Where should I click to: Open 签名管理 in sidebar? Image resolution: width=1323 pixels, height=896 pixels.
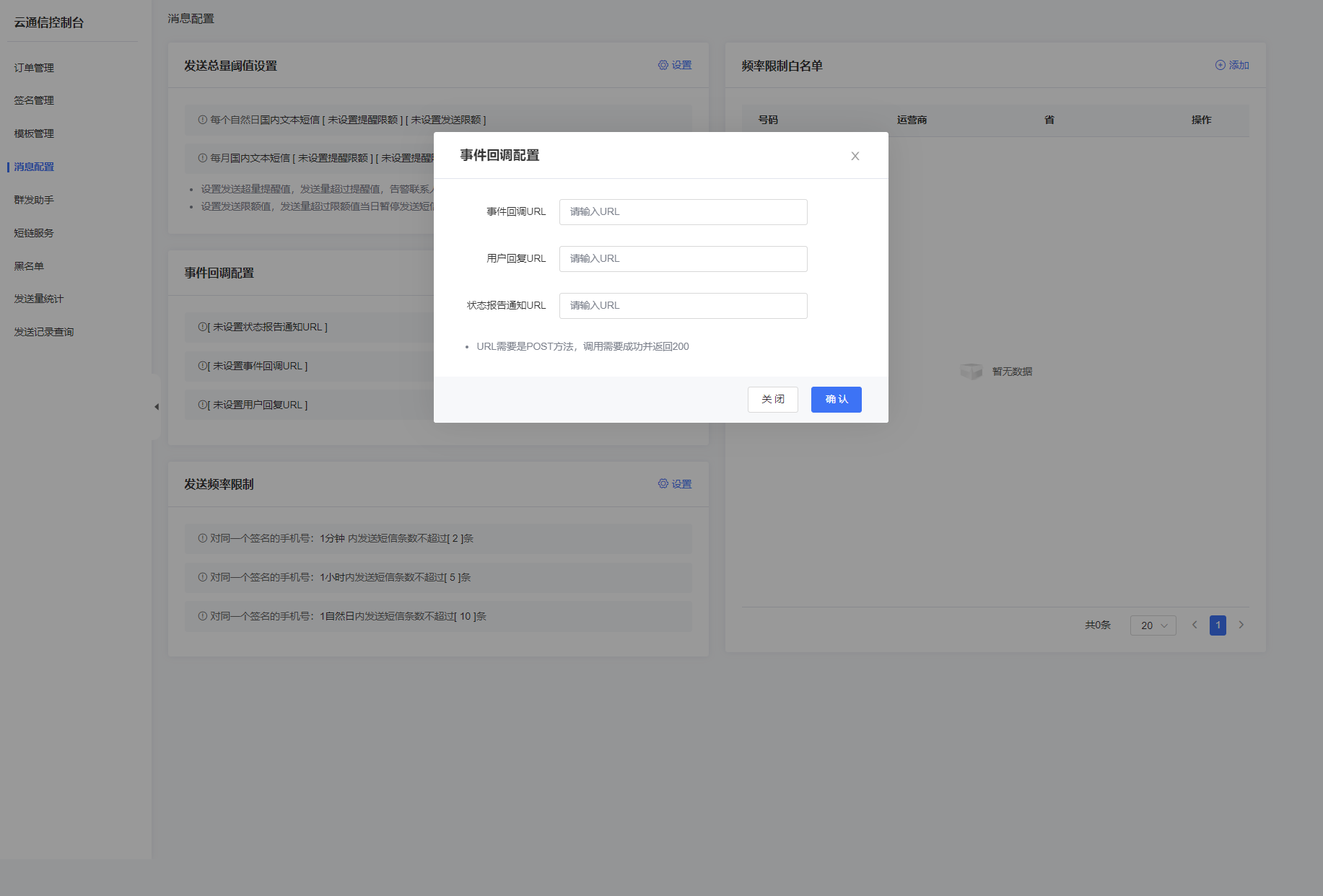(34, 100)
